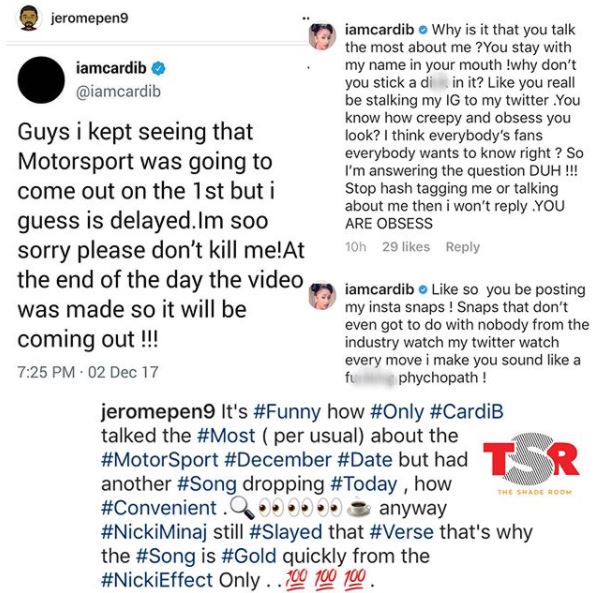Screen dimensions: 594x593
Task: Open the #Convenient hashtag
Action: (159, 508)
